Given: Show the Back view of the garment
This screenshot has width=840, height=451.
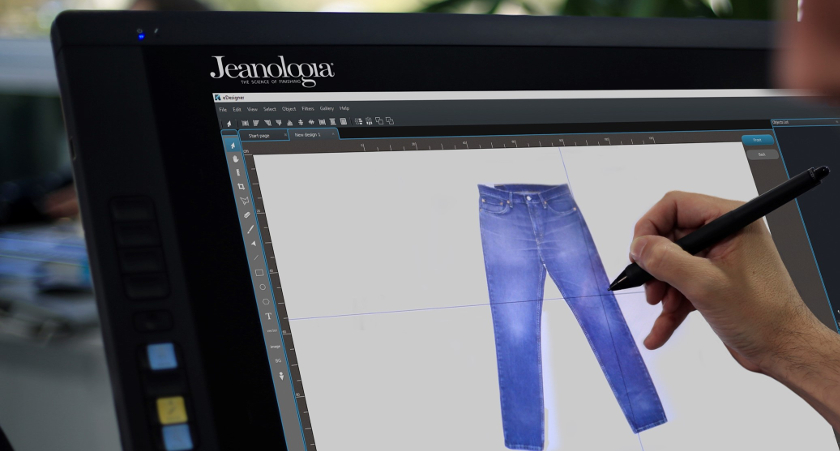Looking at the screenshot, I should pos(762,154).
